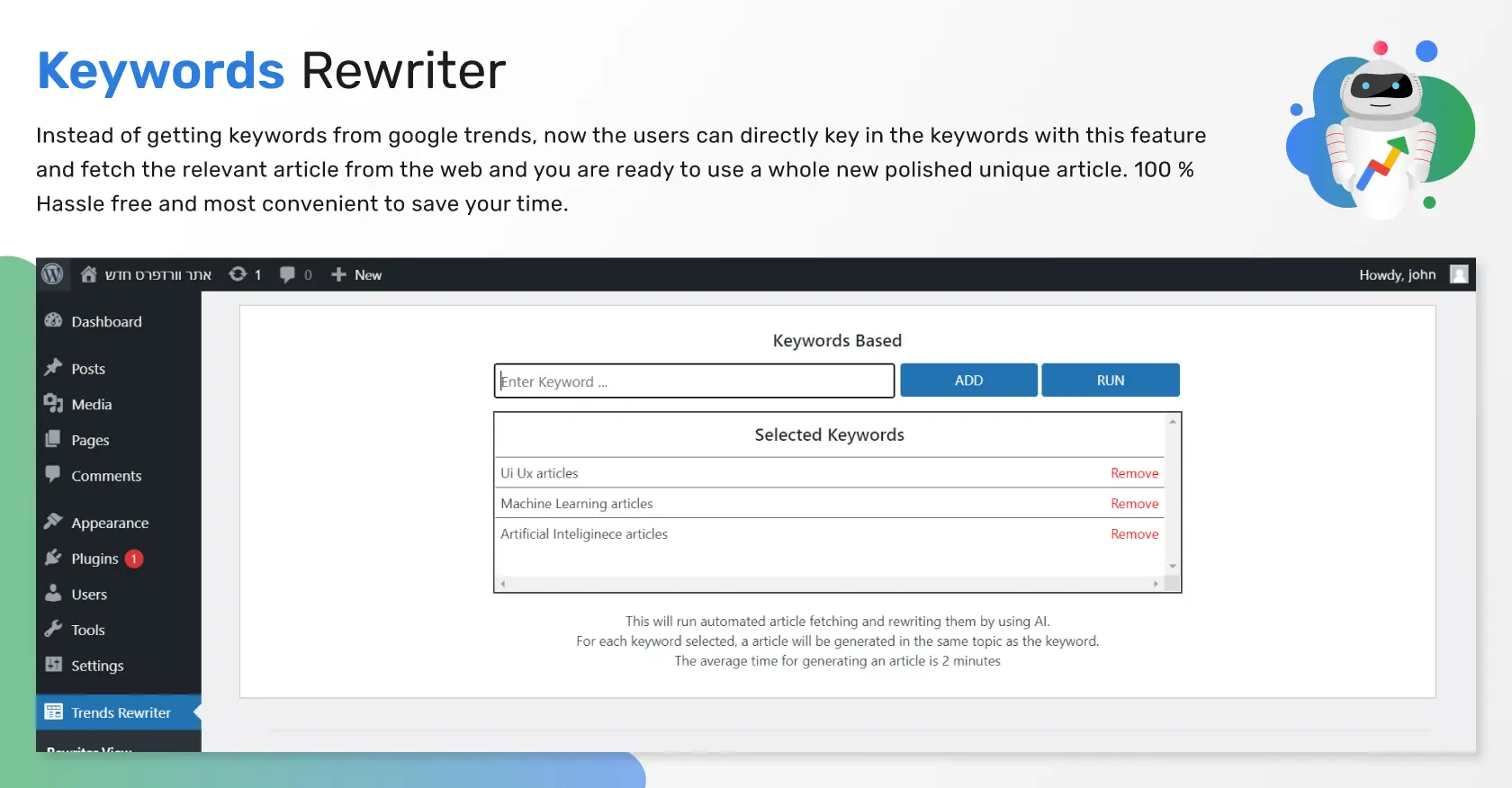Click the Users icon in sidebar
1512x788 pixels.
click(x=53, y=594)
